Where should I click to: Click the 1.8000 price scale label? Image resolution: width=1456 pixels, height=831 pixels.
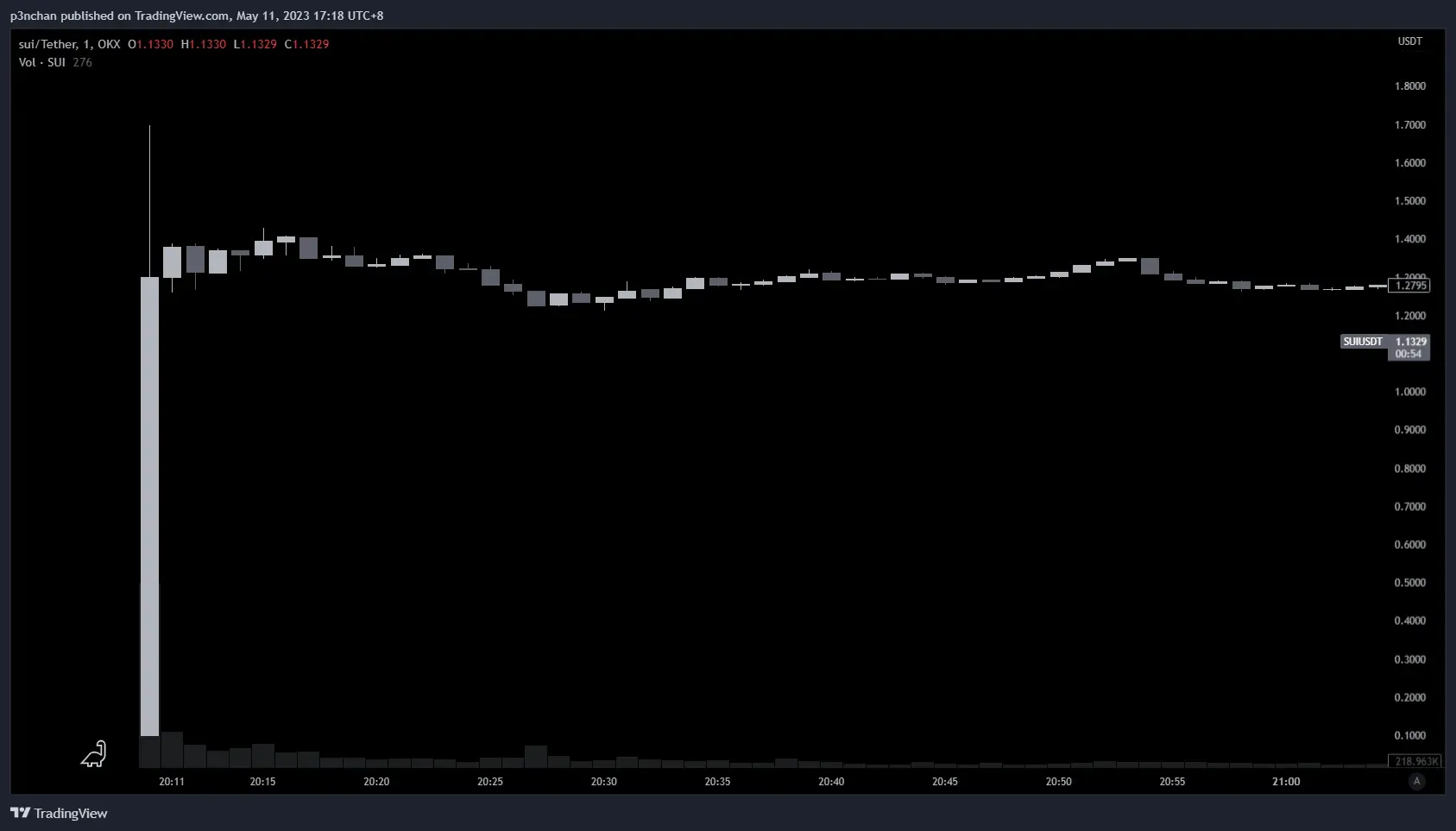pyautogui.click(x=1409, y=86)
